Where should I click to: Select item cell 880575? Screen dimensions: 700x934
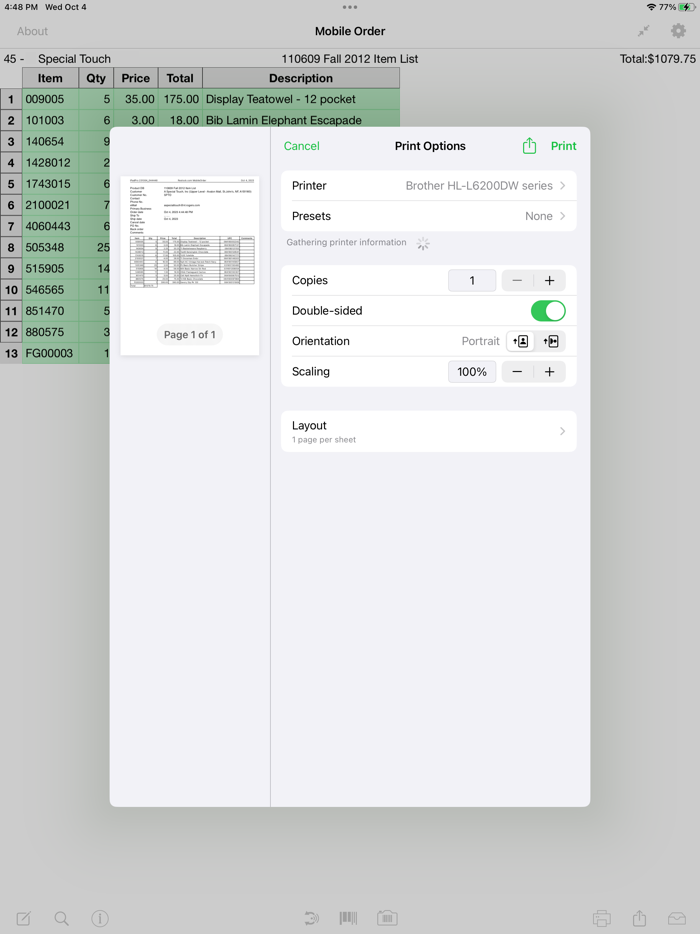pos(50,332)
